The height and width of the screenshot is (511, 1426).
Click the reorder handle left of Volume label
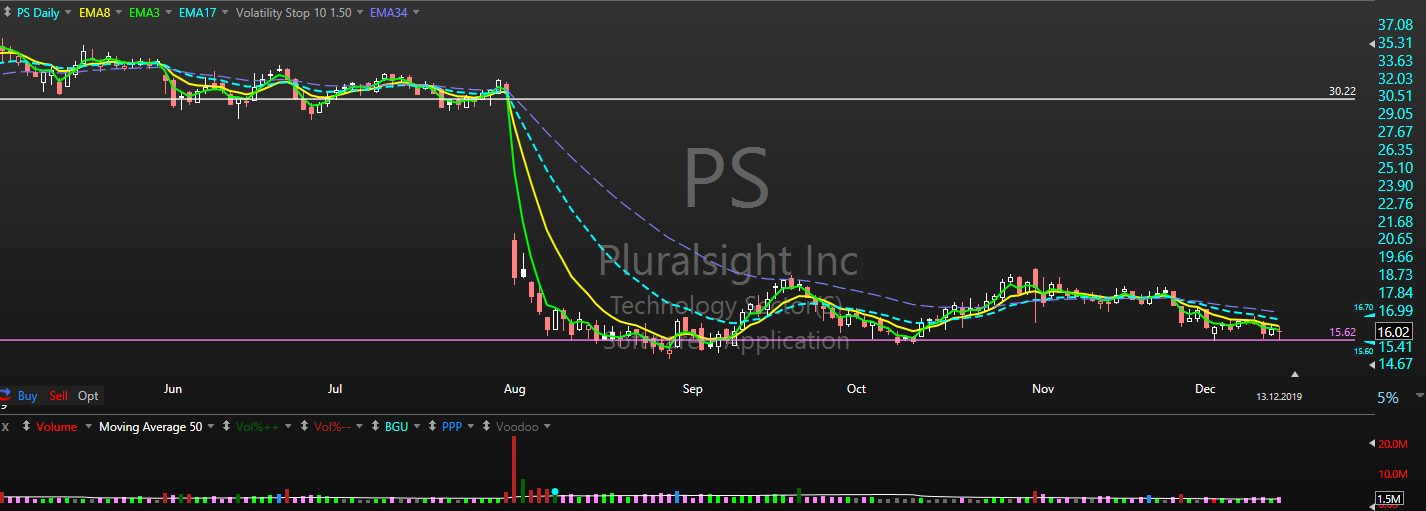point(27,427)
